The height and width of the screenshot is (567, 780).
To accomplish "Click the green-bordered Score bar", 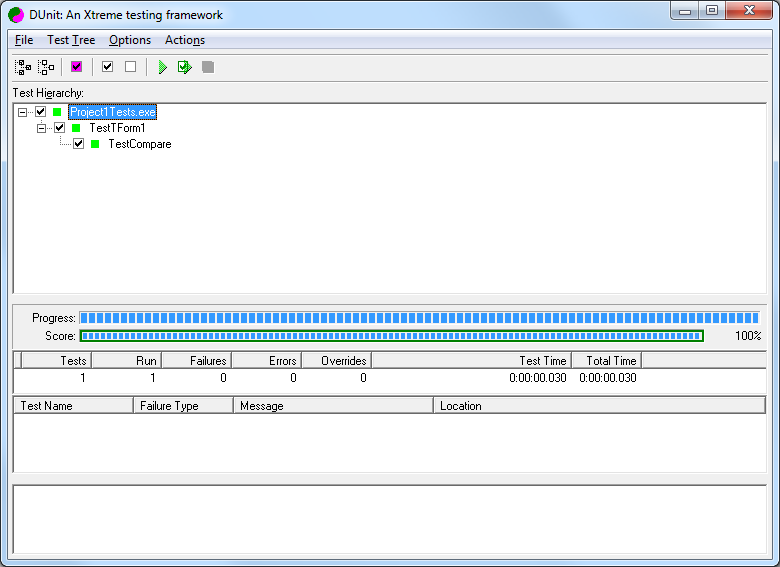I will (x=391, y=336).
